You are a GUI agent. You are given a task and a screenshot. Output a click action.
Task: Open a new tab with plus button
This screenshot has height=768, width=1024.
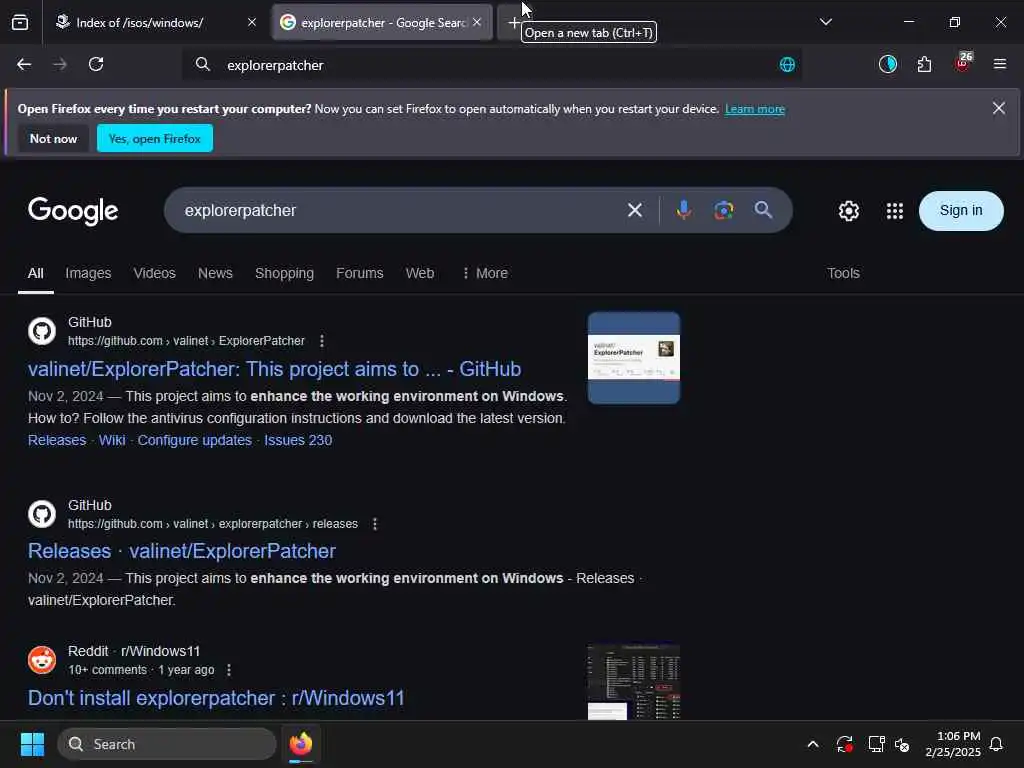coord(513,22)
